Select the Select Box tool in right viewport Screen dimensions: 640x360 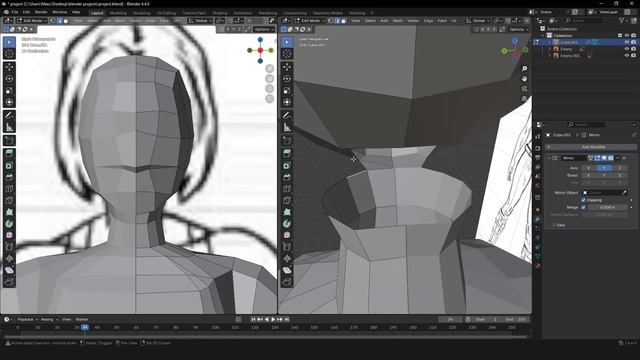287,42
